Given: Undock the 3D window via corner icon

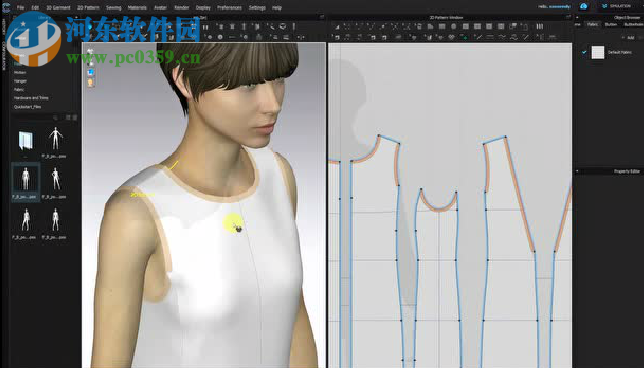Looking at the screenshot, I should point(322,17).
